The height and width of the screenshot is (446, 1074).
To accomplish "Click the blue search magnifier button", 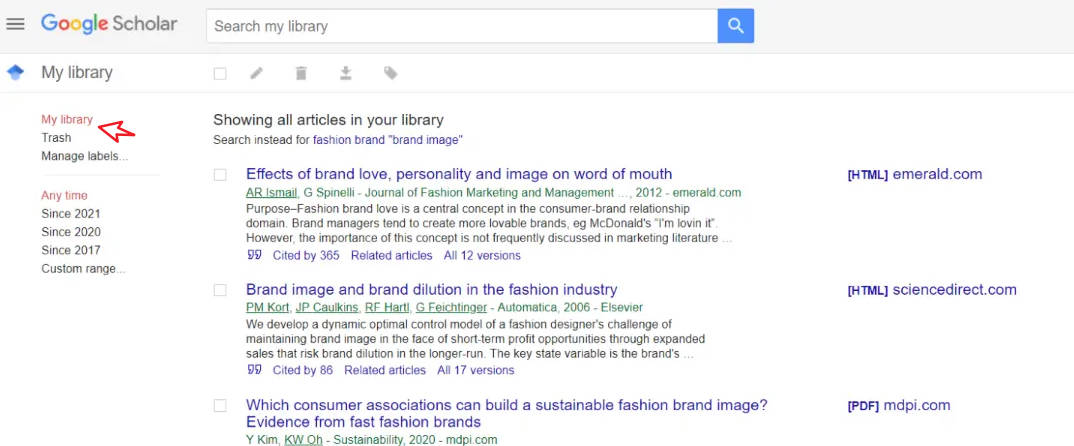I will pyautogui.click(x=736, y=26).
